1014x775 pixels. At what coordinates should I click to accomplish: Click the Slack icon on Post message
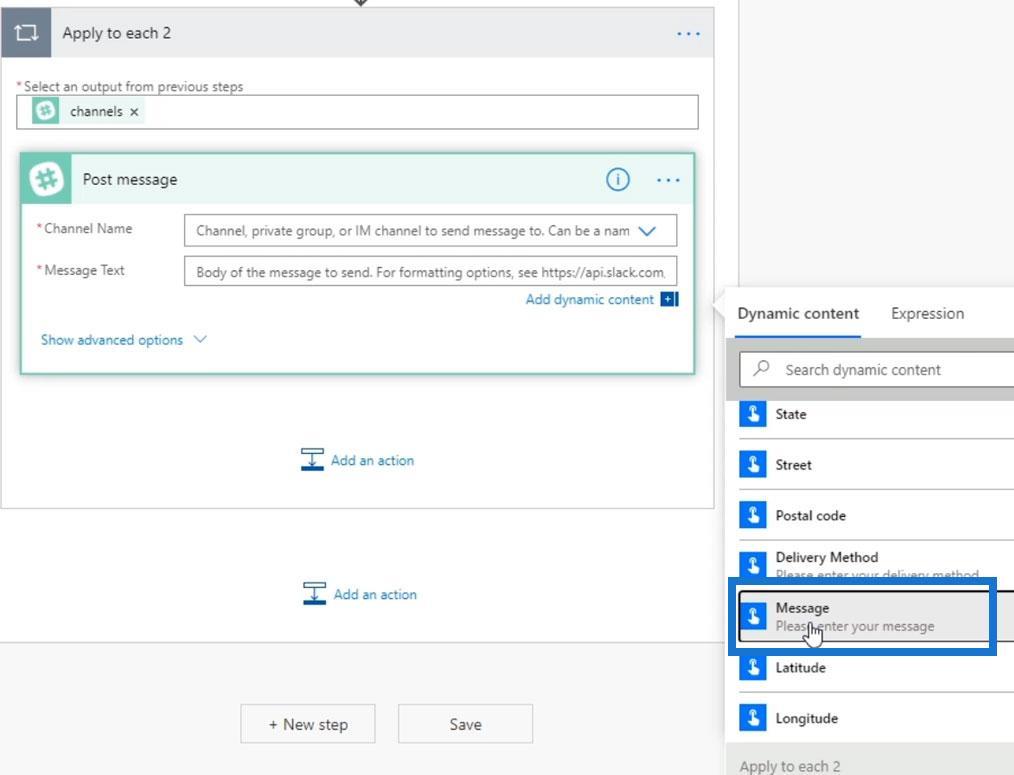coord(46,179)
